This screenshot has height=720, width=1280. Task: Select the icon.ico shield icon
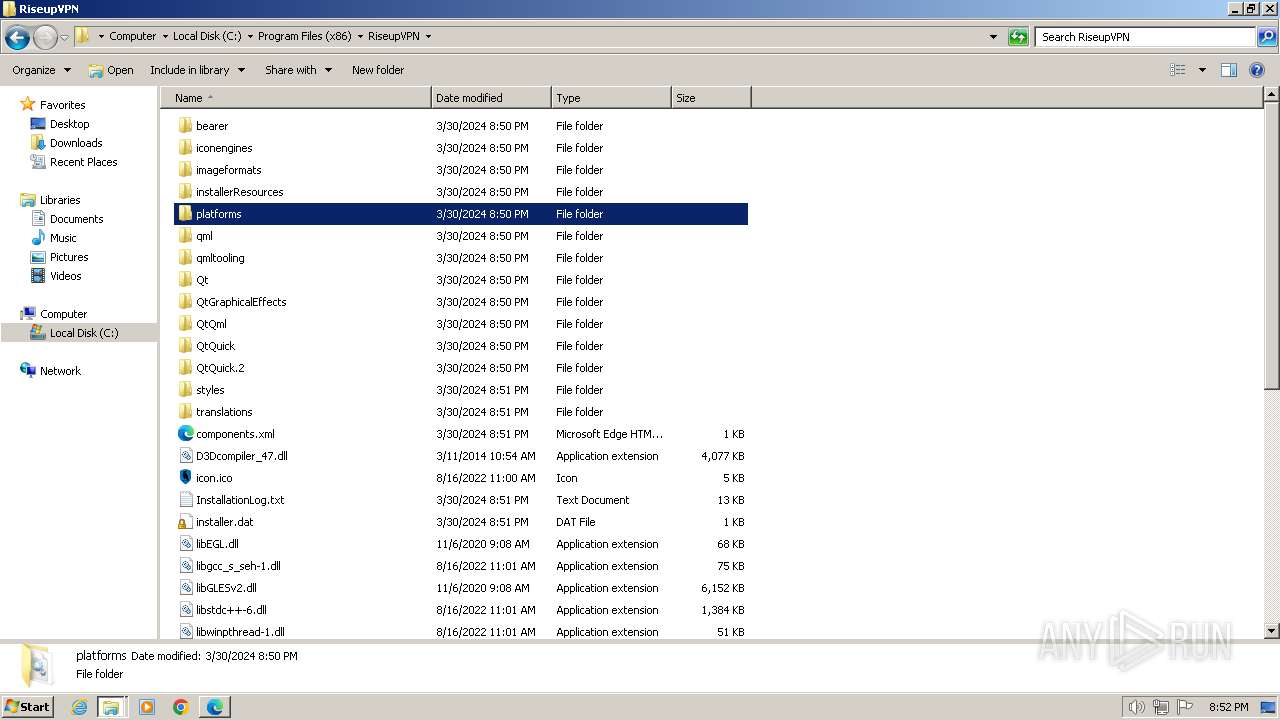185,478
